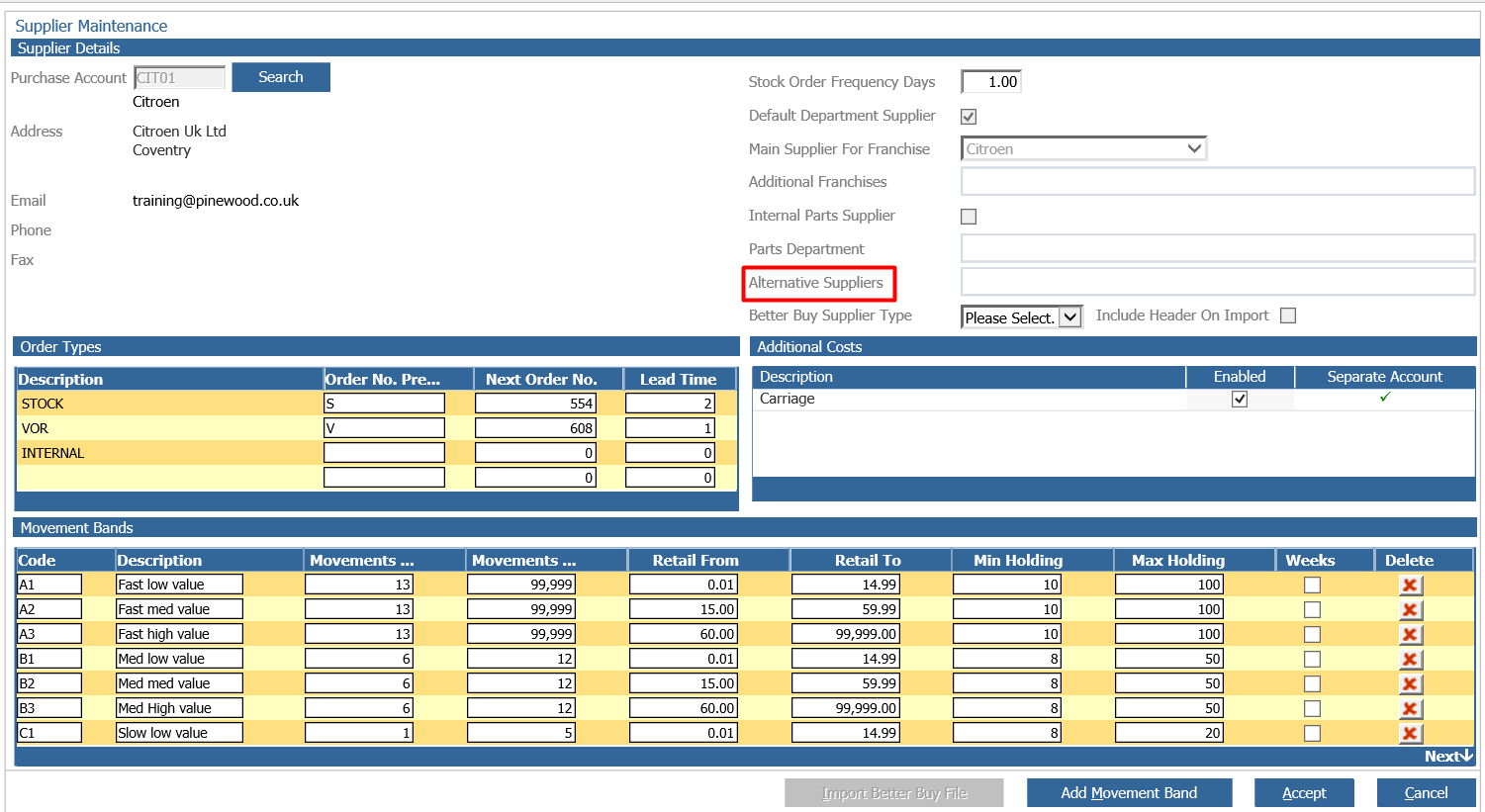Tick the Include Header On Import checkbox

tap(1288, 316)
